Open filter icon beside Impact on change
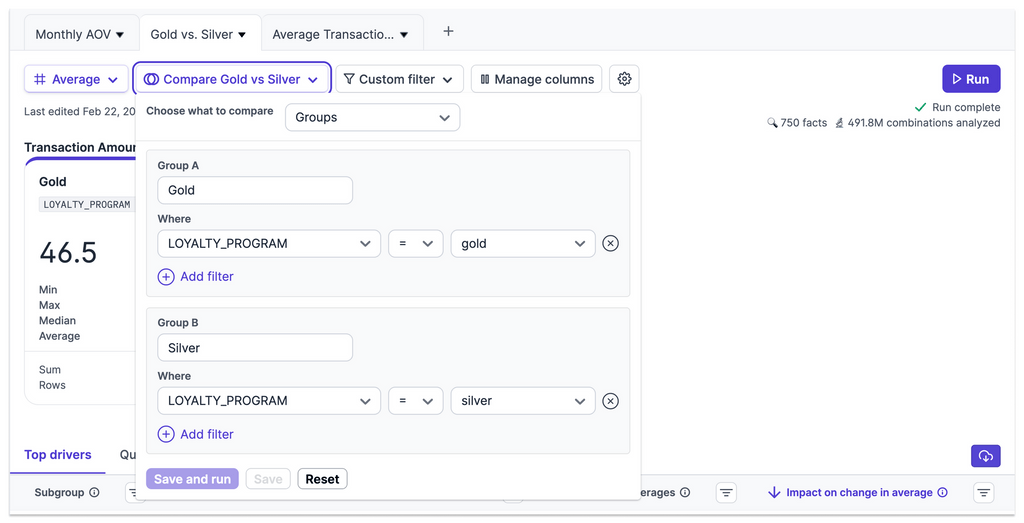This screenshot has height=523, width=1024. tap(984, 493)
